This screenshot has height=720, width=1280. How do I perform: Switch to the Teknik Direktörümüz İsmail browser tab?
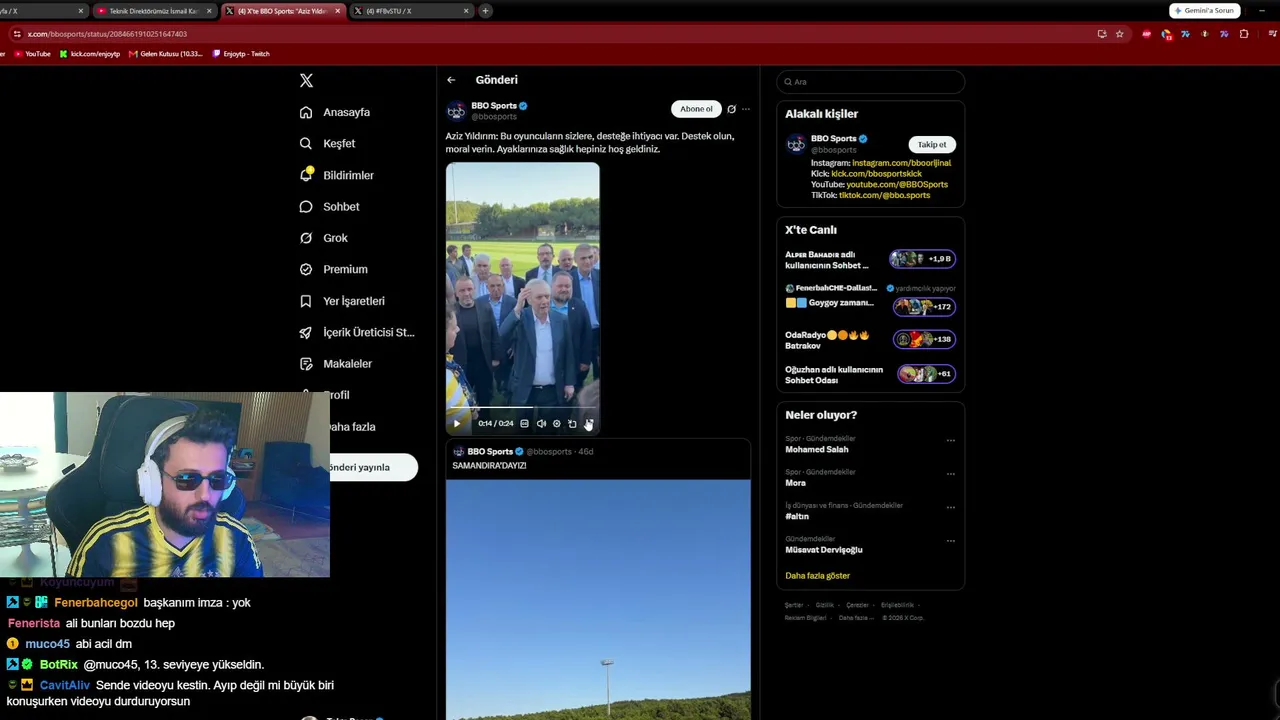tap(155, 11)
